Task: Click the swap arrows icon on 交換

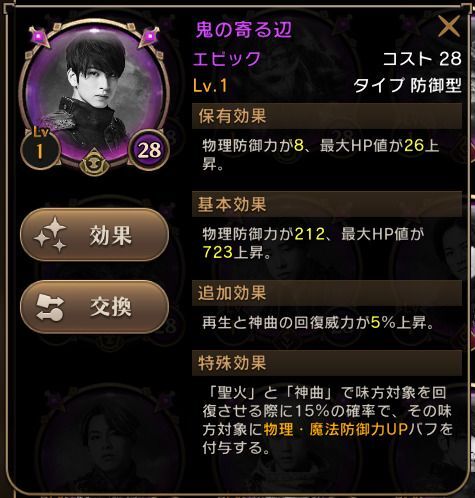Action: (50, 307)
